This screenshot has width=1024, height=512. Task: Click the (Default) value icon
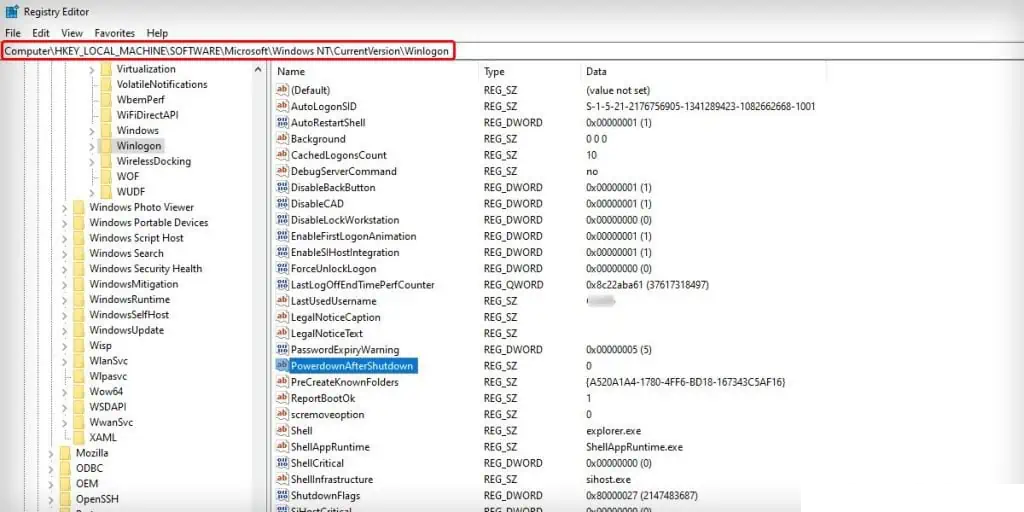282,90
